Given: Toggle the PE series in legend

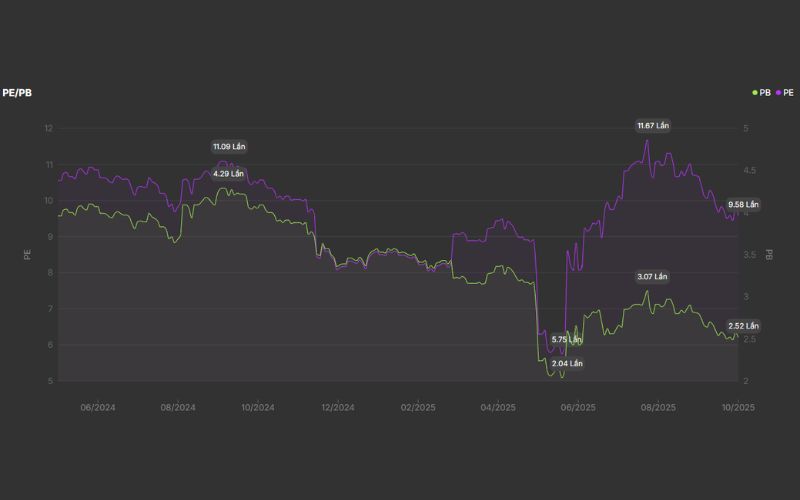Looking at the screenshot, I should (x=788, y=92).
